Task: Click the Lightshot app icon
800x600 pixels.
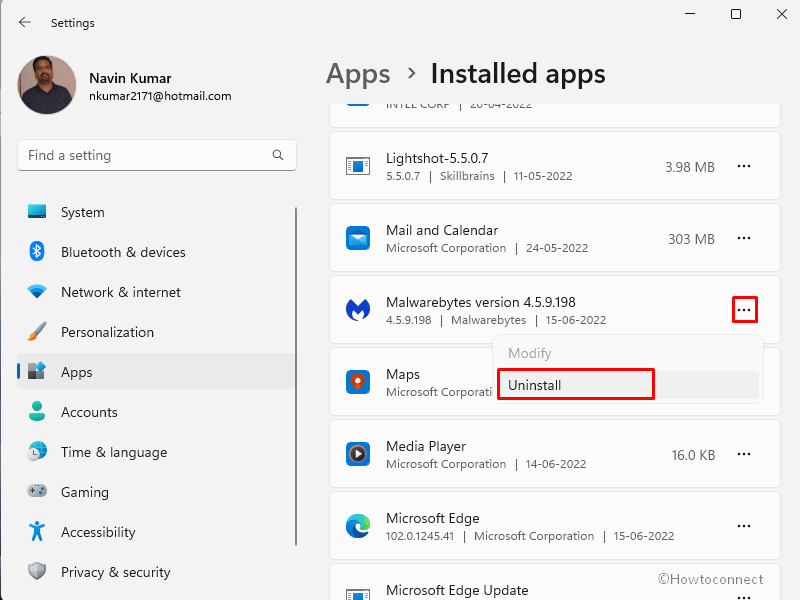Action: (358, 166)
